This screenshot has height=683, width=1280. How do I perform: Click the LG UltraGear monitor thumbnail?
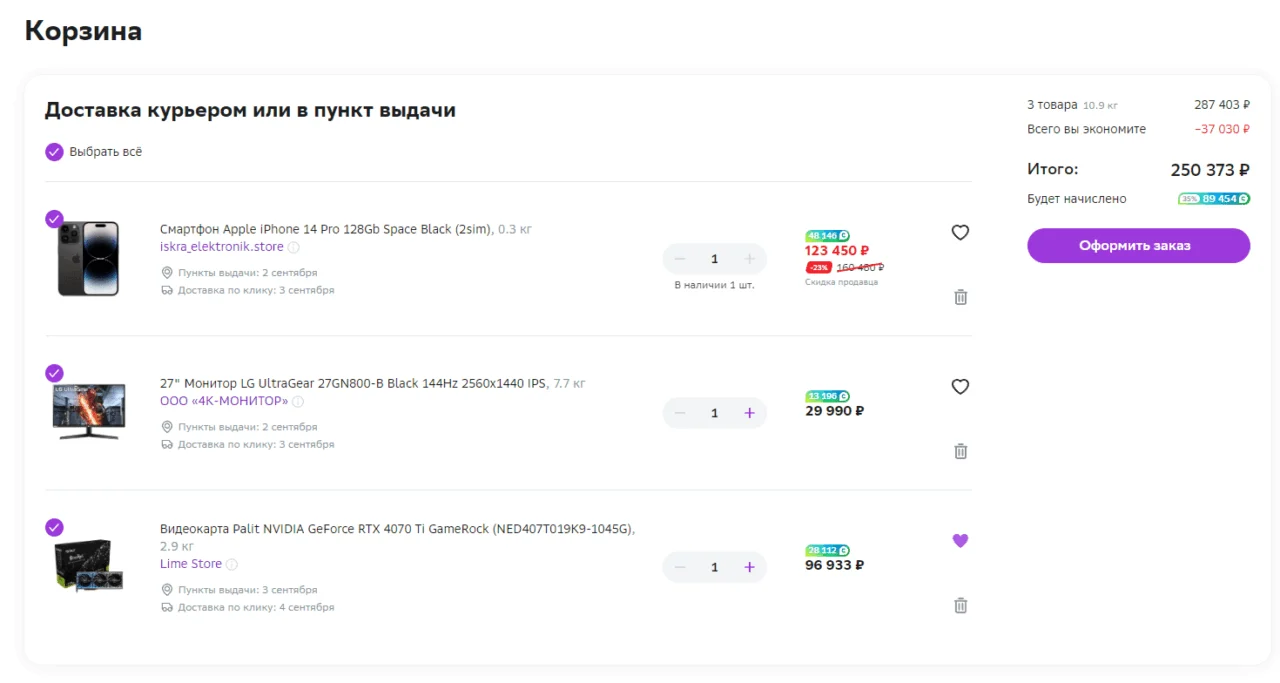[x=89, y=411]
